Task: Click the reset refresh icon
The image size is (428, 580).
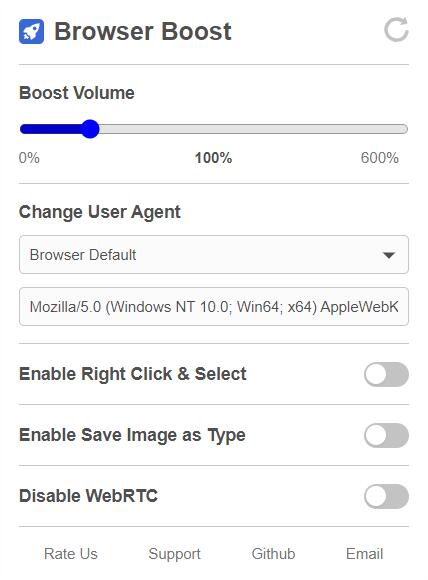Action: (x=396, y=29)
